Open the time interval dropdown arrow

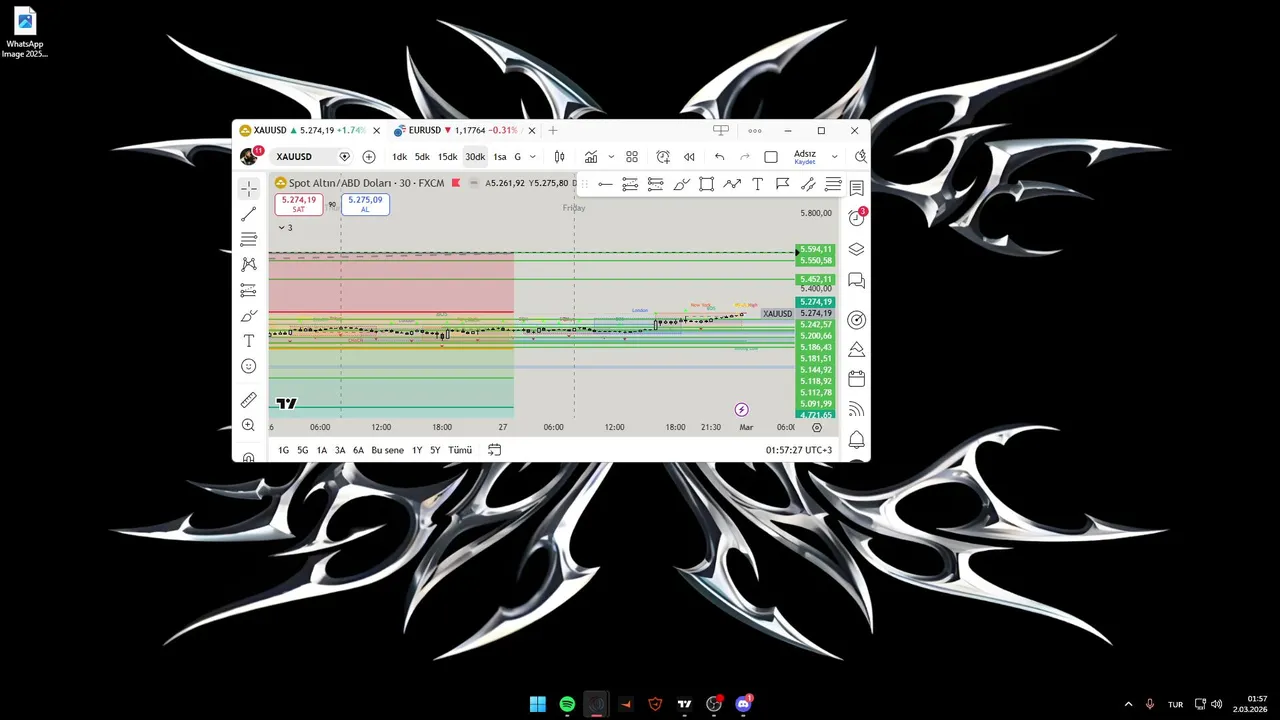coord(532,157)
